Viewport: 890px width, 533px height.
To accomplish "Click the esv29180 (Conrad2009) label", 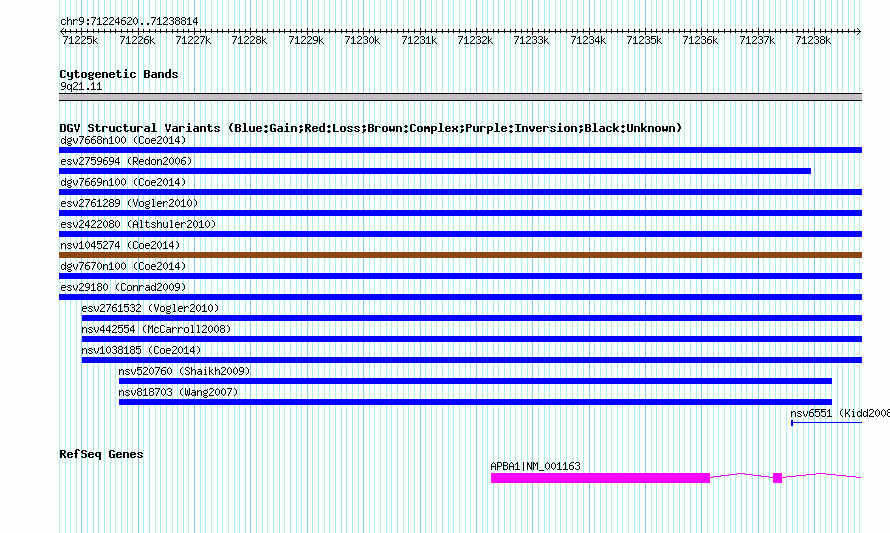I will [123, 287].
